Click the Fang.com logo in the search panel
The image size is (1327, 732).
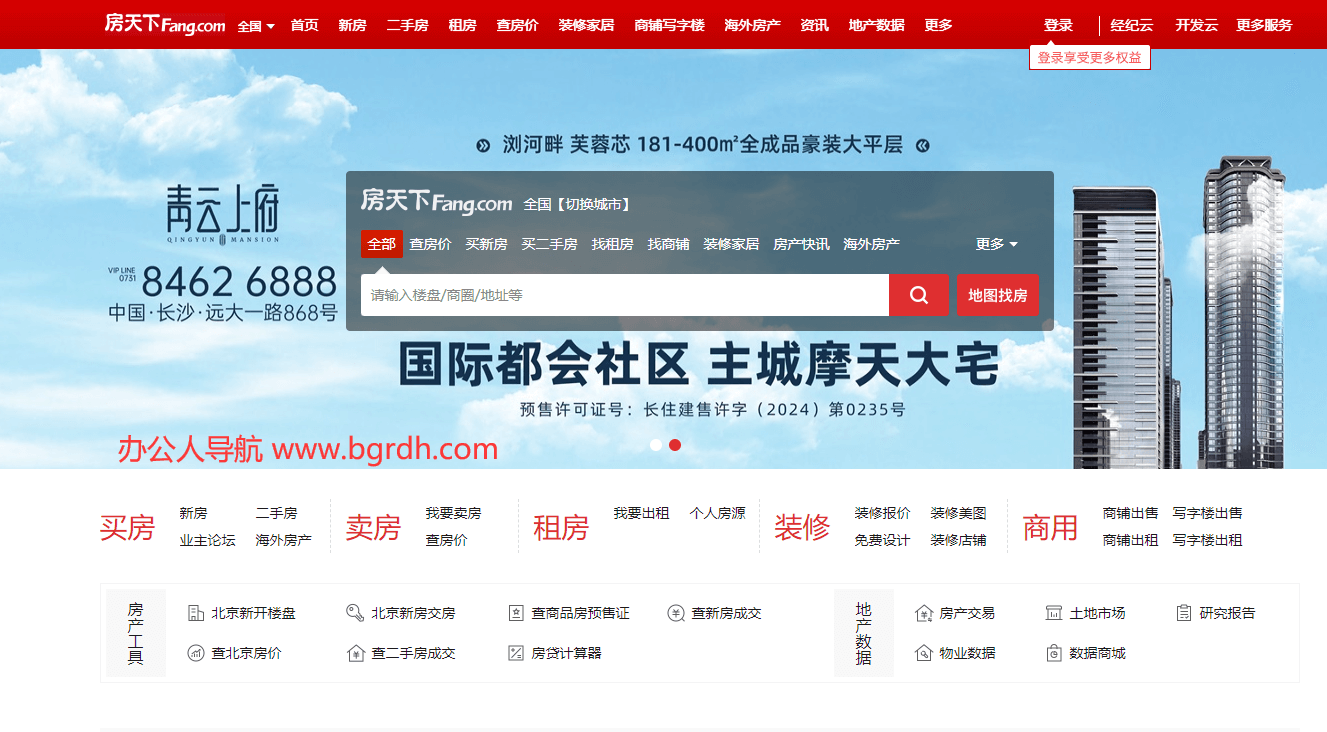click(436, 201)
